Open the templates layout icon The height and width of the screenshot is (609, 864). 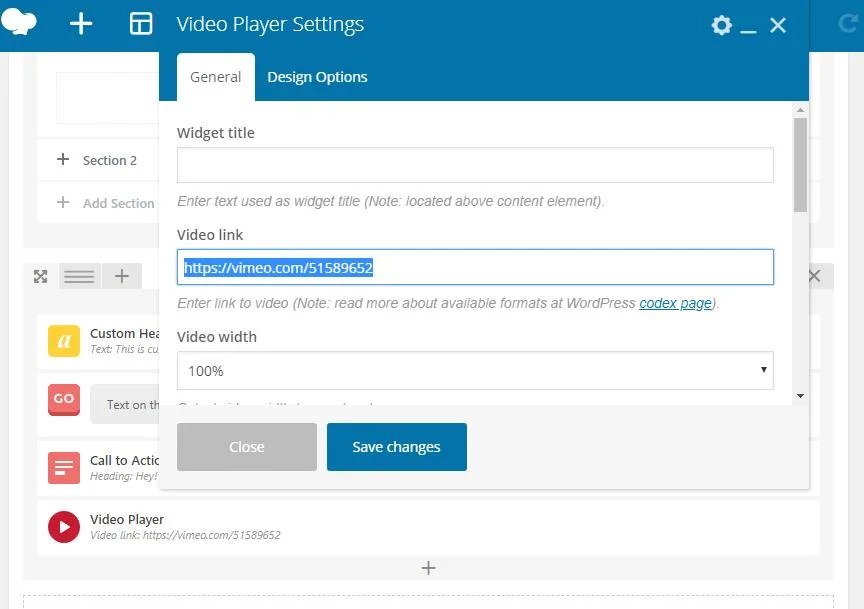point(141,24)
